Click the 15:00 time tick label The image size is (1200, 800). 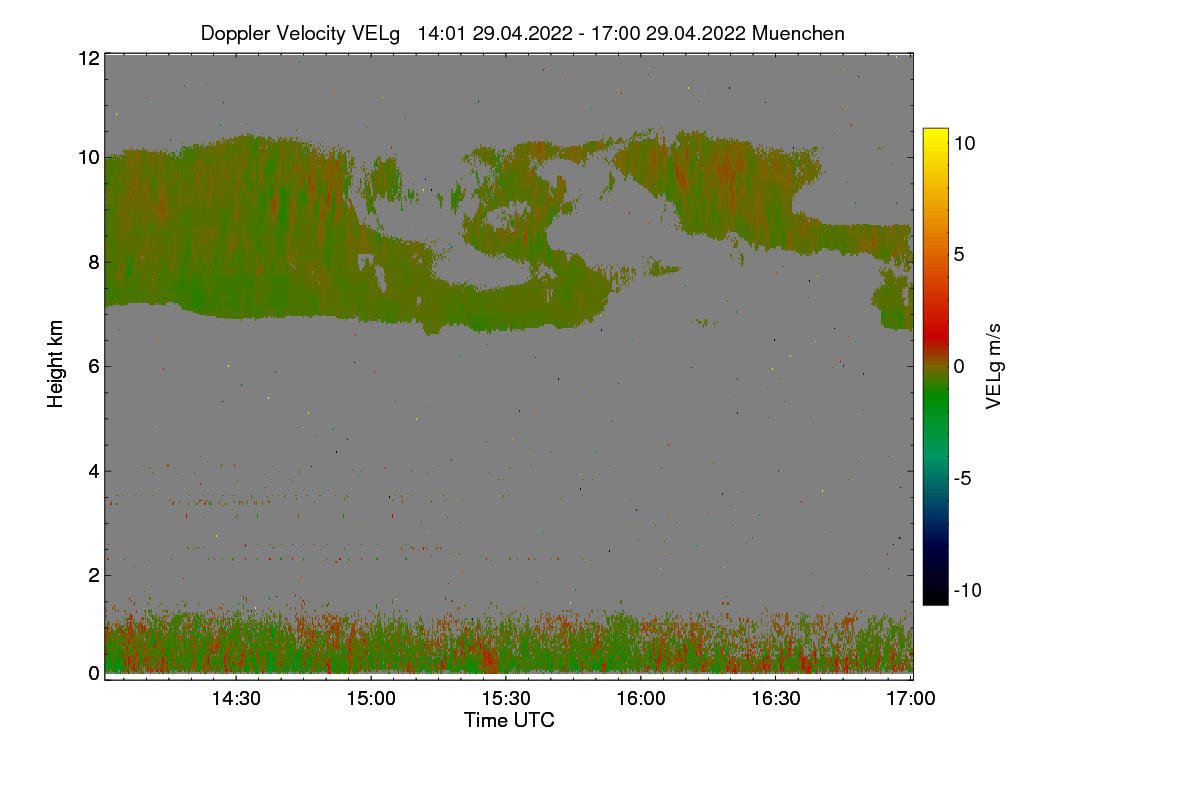tap(371, 699)
